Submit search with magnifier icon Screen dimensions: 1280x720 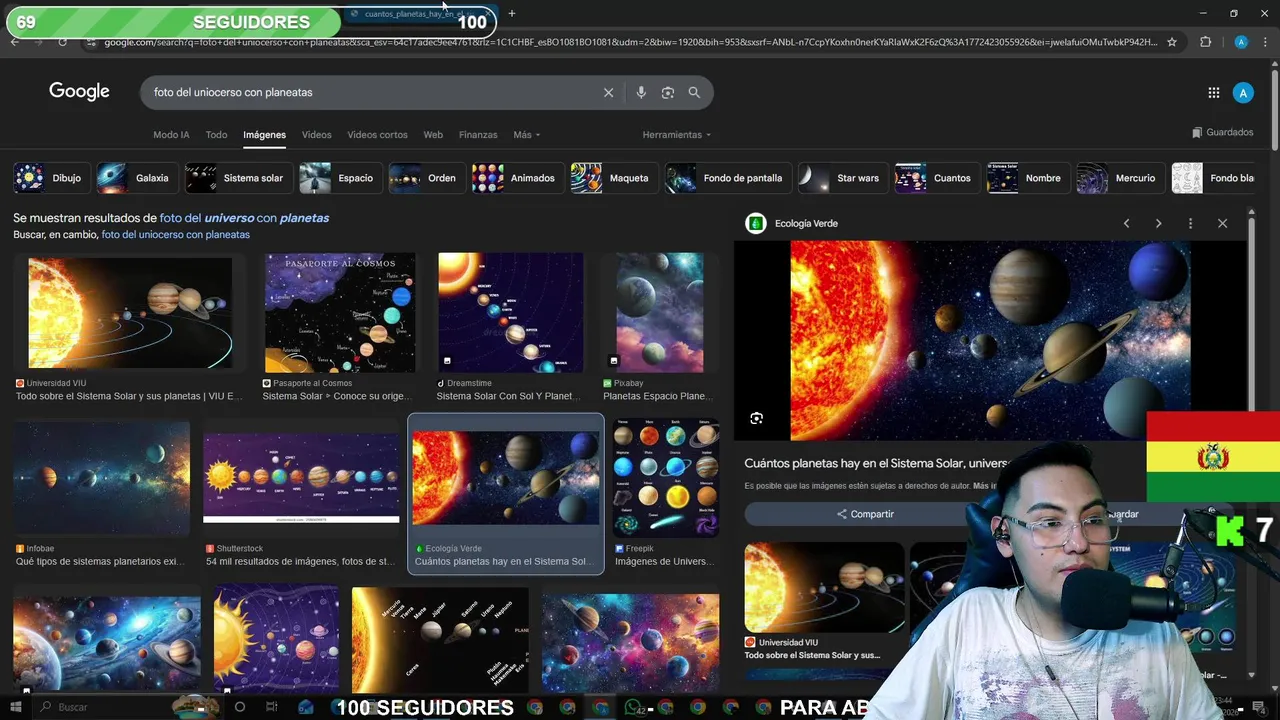point(694,92)
